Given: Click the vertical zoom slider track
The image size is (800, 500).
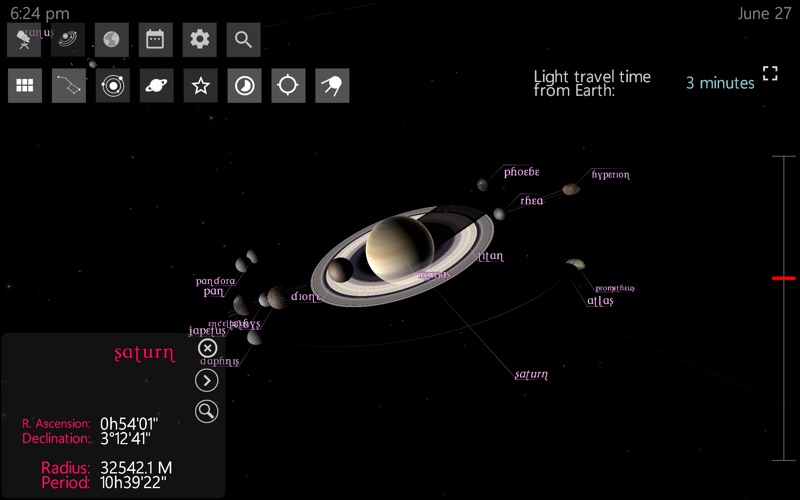Looking at the screenshot, I should [x=784, y=308].
